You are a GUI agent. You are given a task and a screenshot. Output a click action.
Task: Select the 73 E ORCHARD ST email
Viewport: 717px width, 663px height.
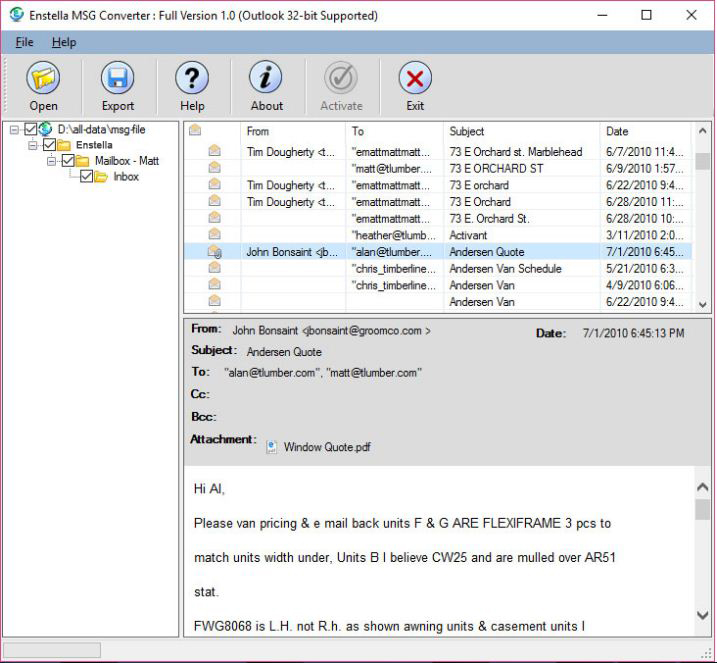(x=438, y=168)
